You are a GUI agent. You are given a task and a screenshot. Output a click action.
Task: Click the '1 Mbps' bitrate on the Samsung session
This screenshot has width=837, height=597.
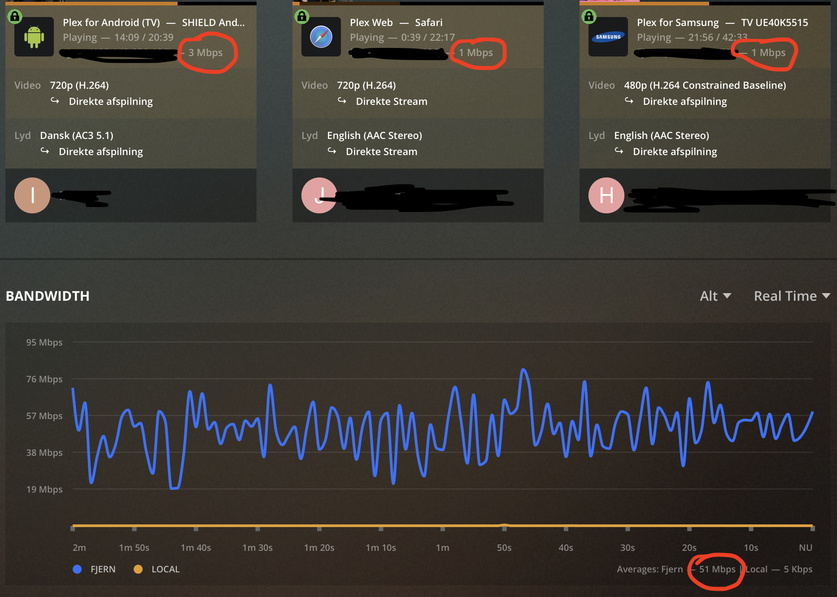pyautogui.click(x=769, y=52)
